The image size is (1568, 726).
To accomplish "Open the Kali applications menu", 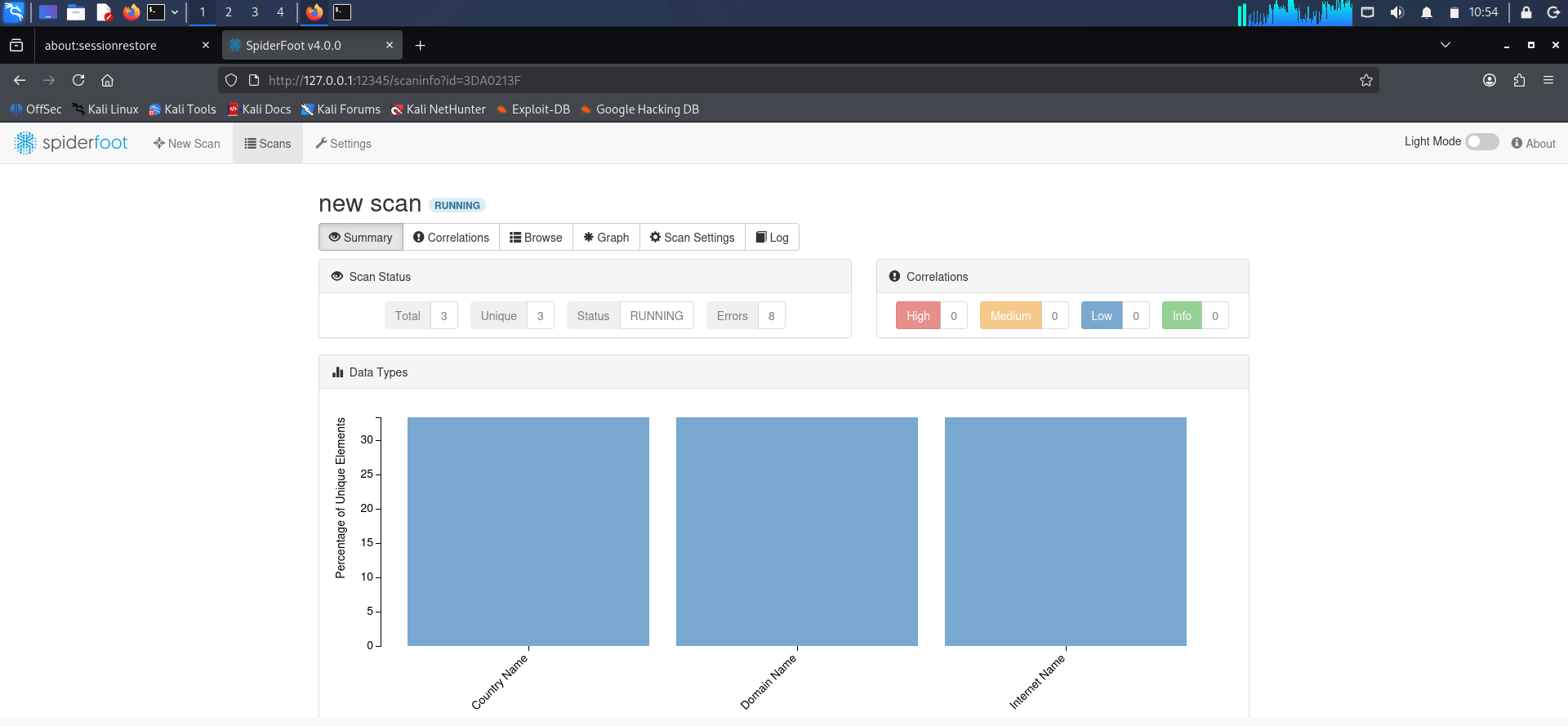I will (14, 12).
